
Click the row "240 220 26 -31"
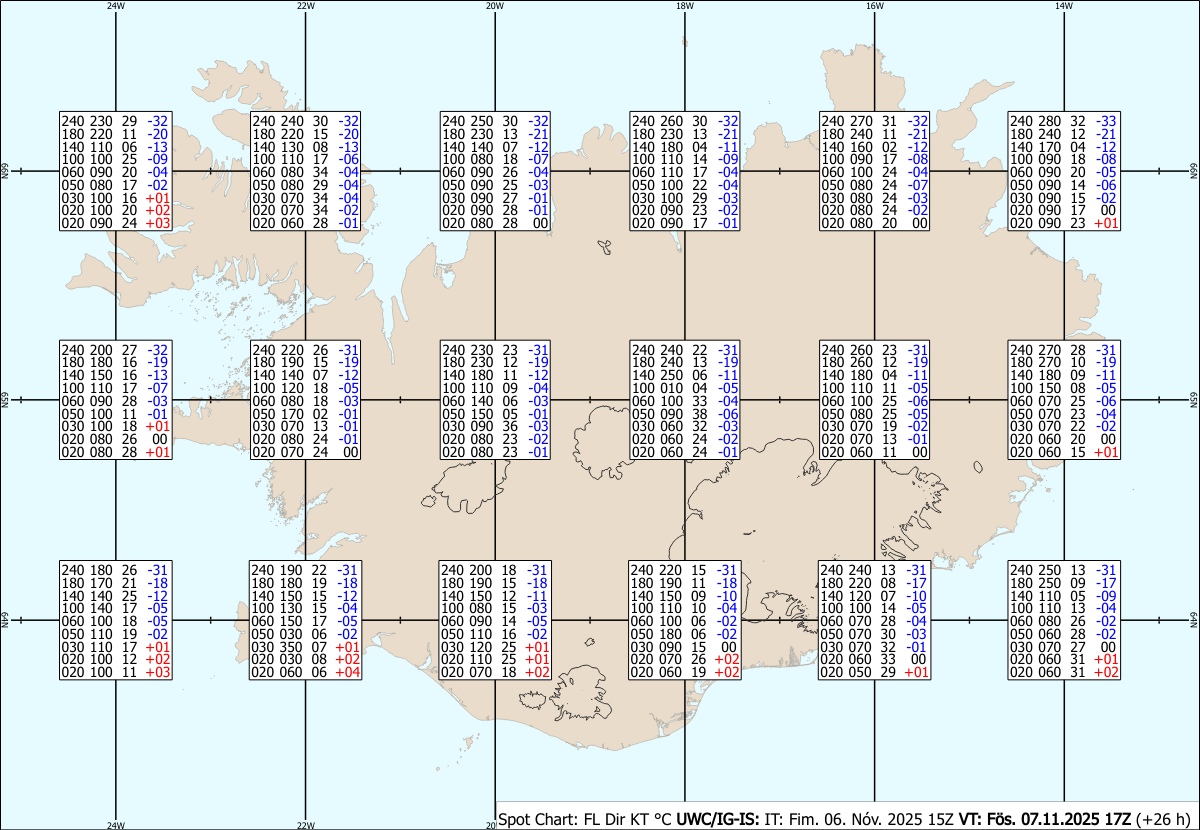pyautogui.click(x=305, y=349)
